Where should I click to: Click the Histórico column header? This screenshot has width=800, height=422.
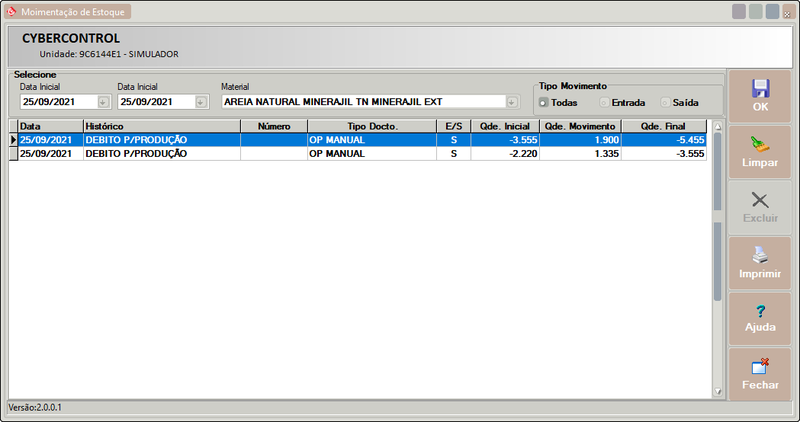[x=160, y=127]
